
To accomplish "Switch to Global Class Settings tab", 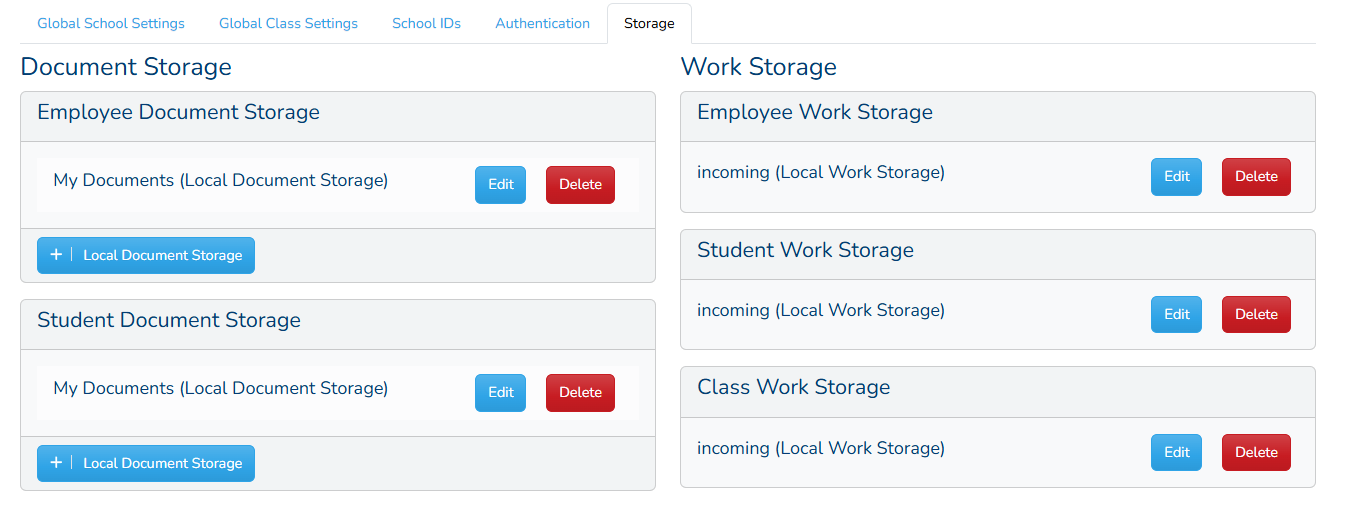I will coord(288,23).
